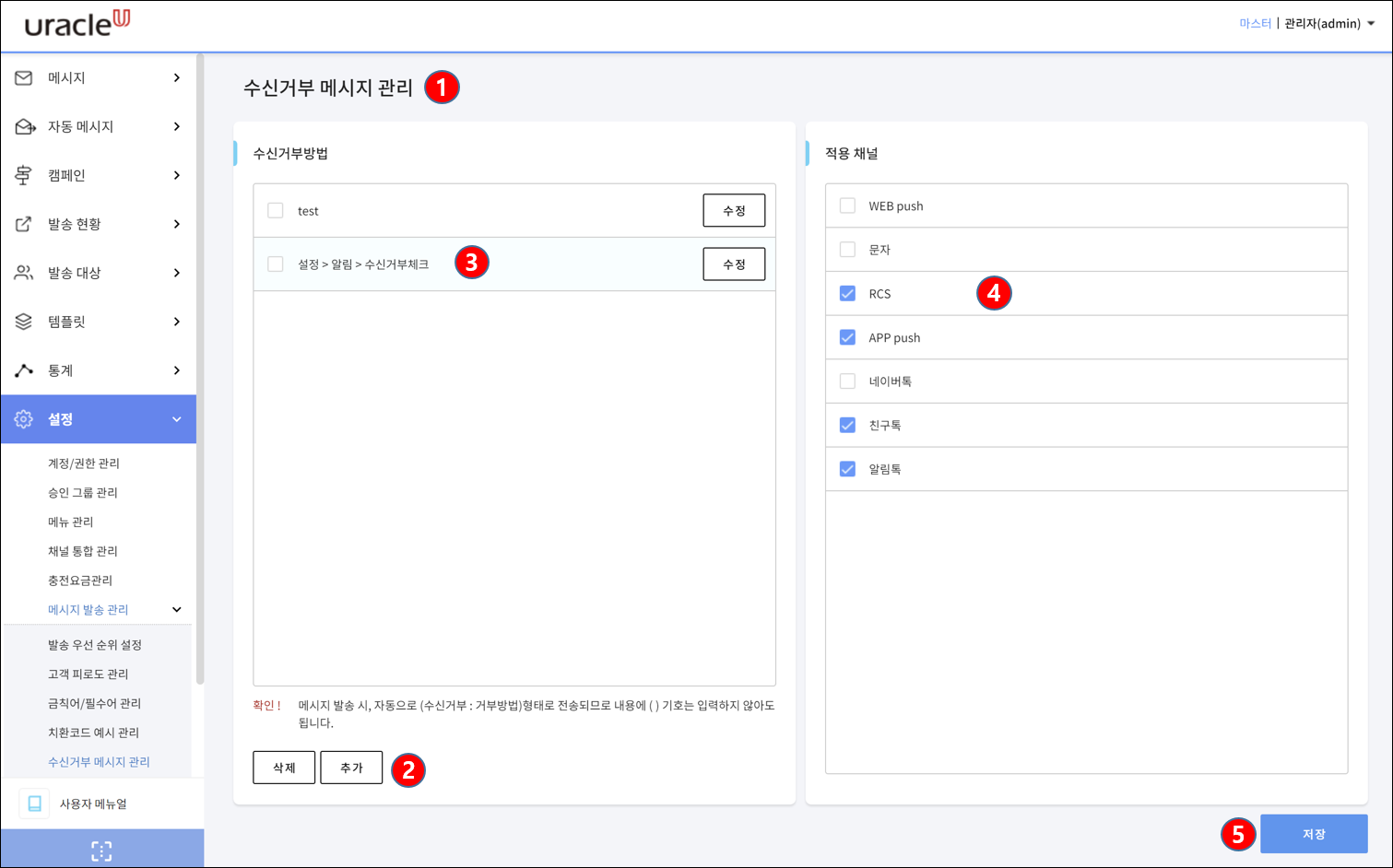Click the 캠페인 signpost icon
This screenshot has height=868, width=1393.
(24, 175)
